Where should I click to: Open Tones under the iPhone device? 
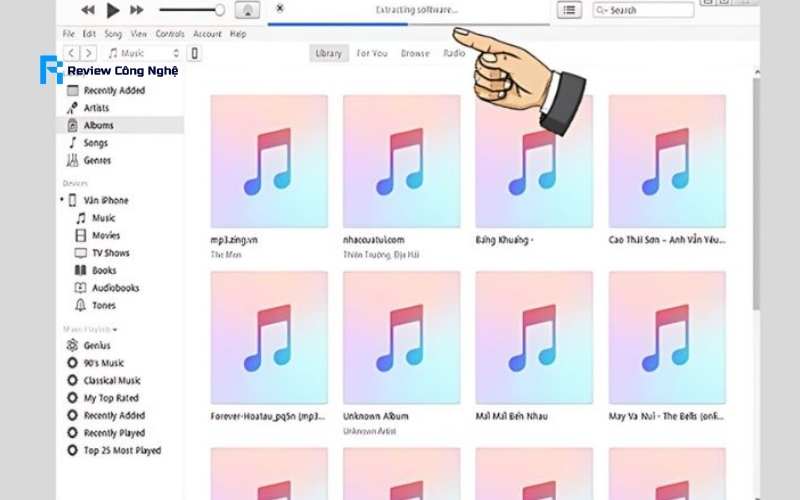click(104, 305)
